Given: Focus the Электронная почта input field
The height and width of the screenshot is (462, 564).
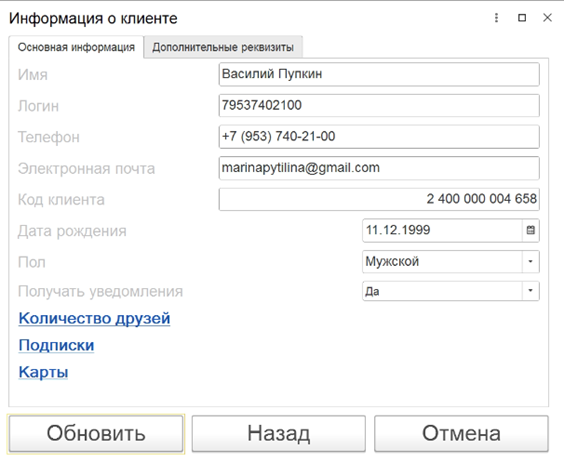Looking at the screenshot, I should click(x=379, y=168).
